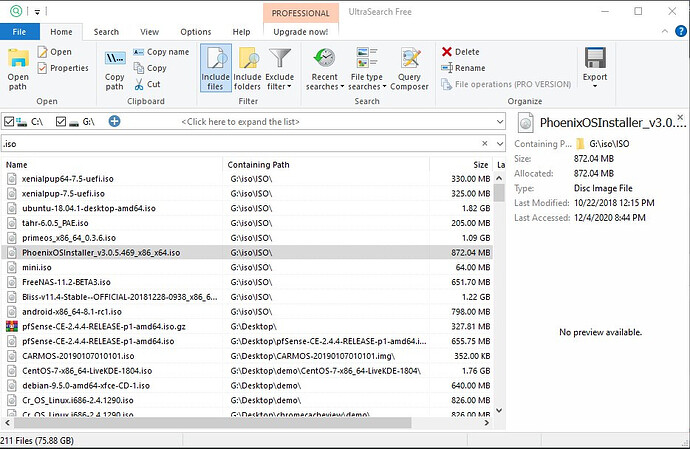Switch to the Search ribbon tab
The height and width of the screenshot is (449, 690).
click(x=106, y=32)
